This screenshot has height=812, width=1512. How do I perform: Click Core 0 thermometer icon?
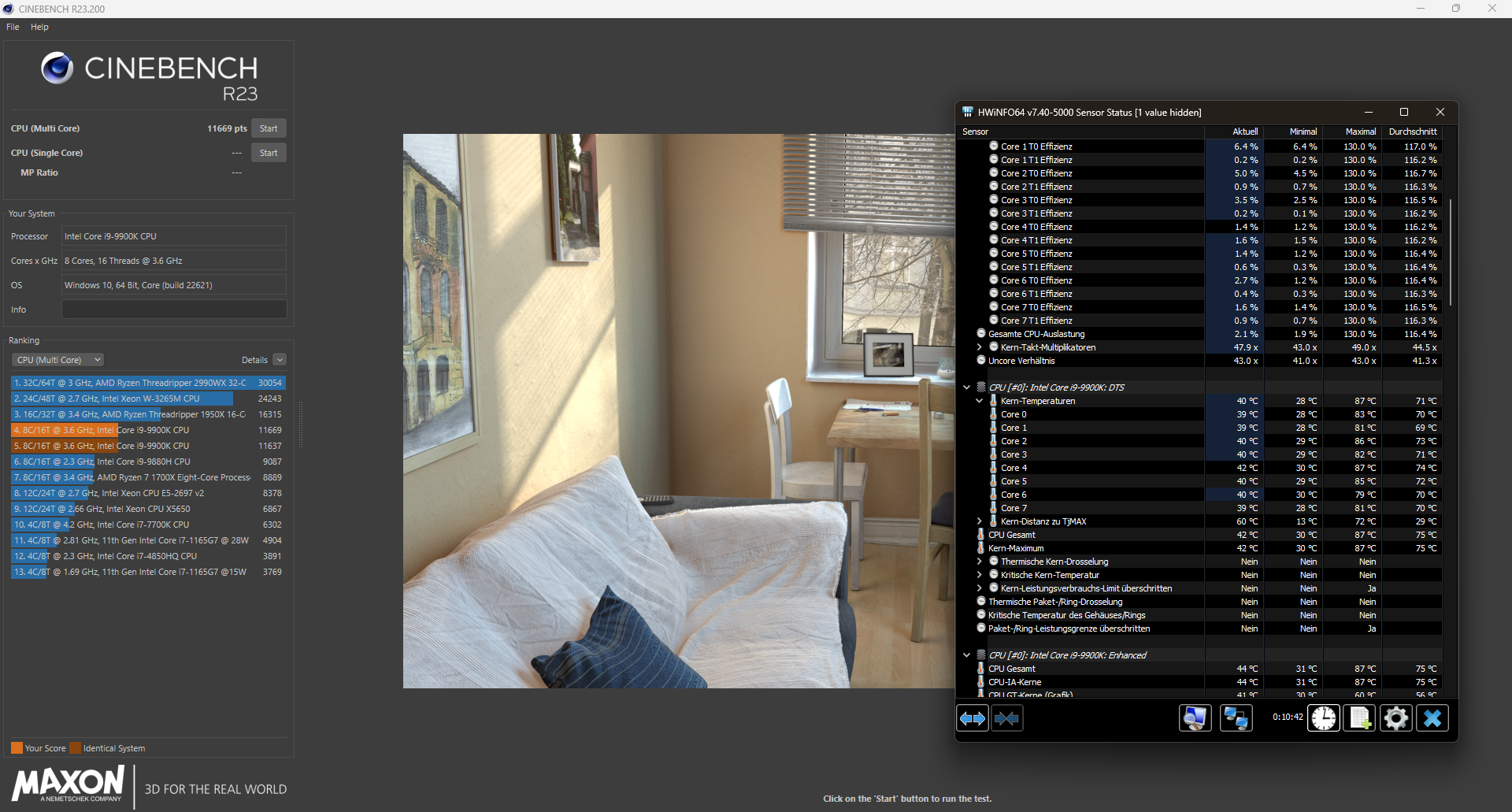coord(994,413)
